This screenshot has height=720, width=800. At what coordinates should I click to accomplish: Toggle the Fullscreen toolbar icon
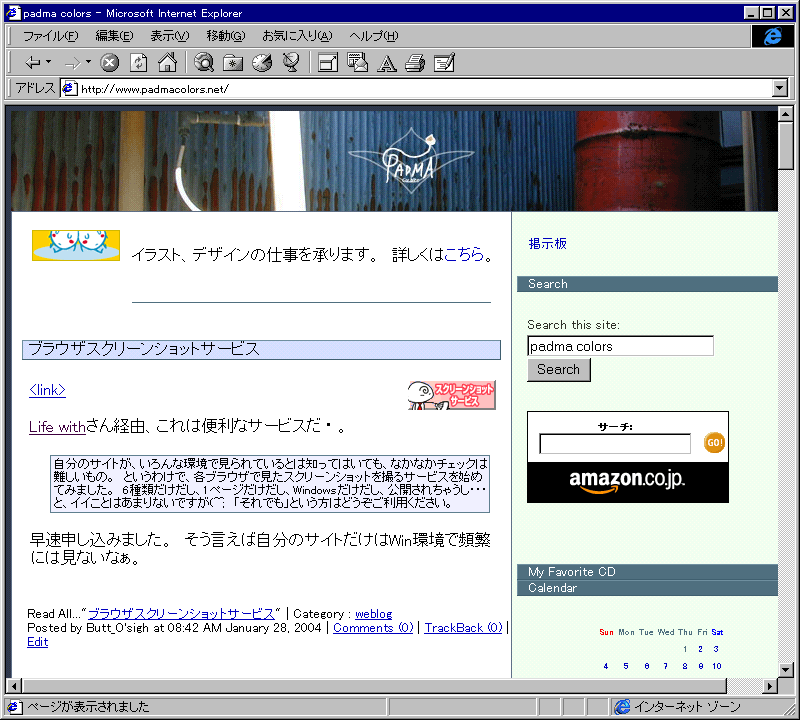click(328, 63)
